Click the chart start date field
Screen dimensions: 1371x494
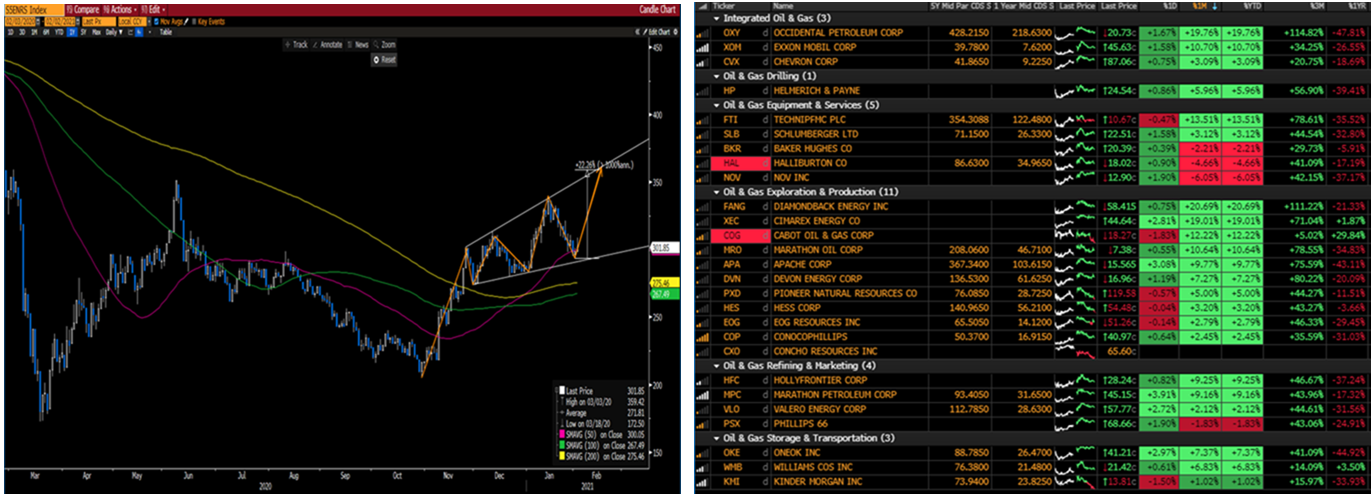coord(20,21)
